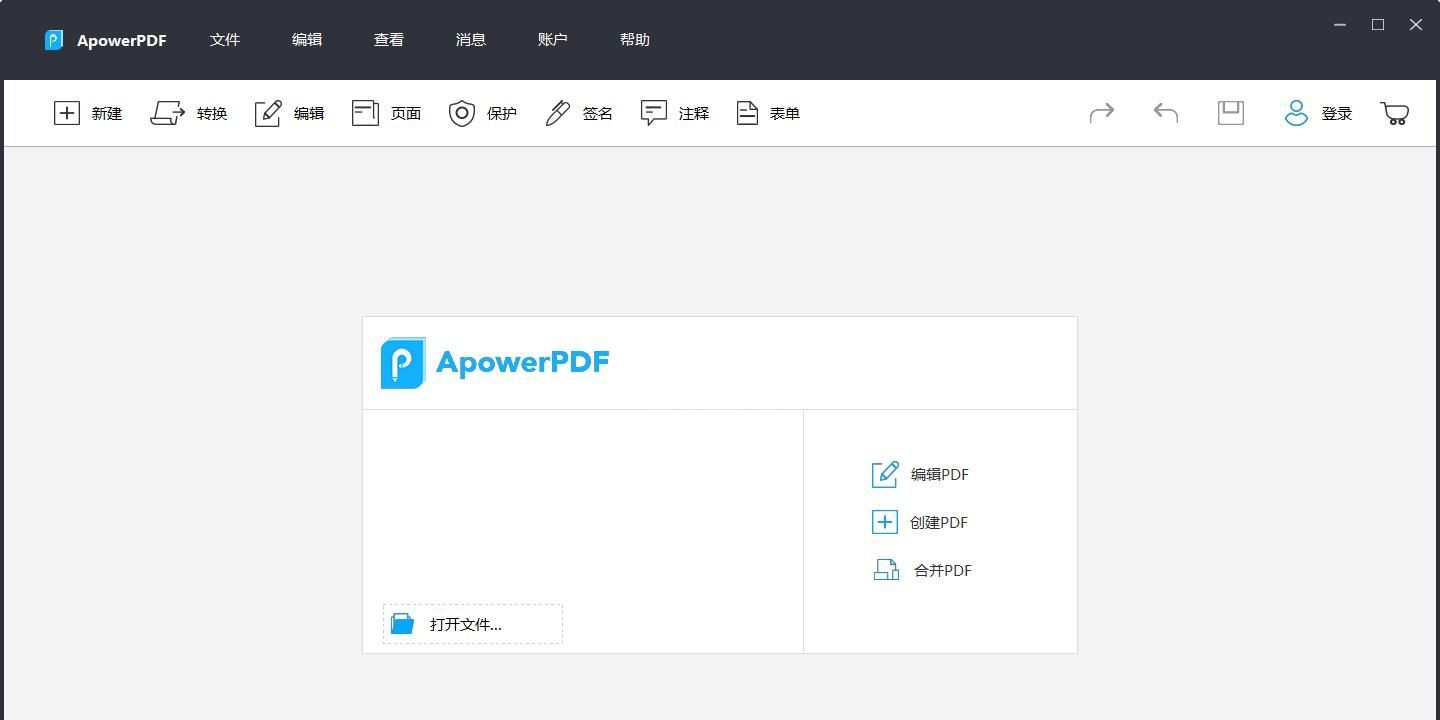Open the 查看 menu
1440x720 pixels.
point(389,40)
